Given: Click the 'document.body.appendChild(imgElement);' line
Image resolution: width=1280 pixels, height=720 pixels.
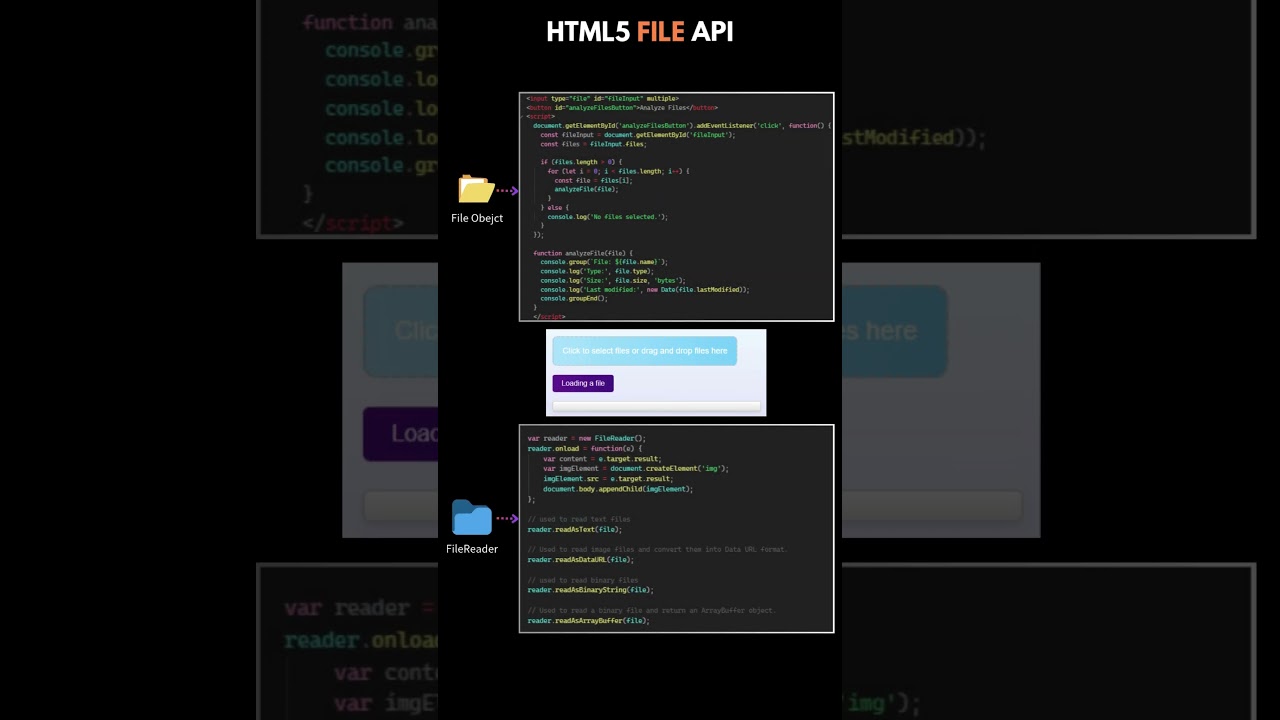Looking at the screenshot, I should (x=618, y=489).
